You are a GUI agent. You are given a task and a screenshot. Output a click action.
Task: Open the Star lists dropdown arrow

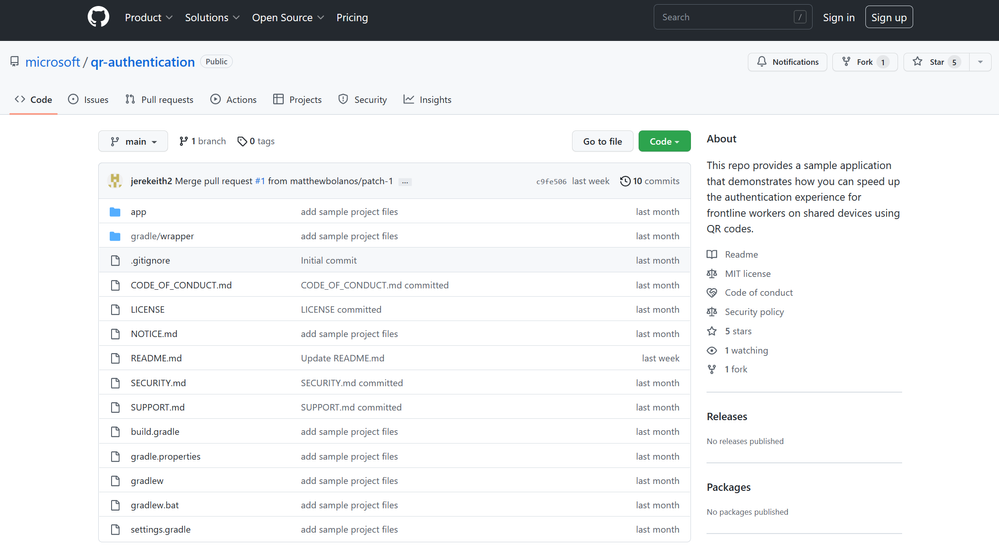[x=981, y=62]
